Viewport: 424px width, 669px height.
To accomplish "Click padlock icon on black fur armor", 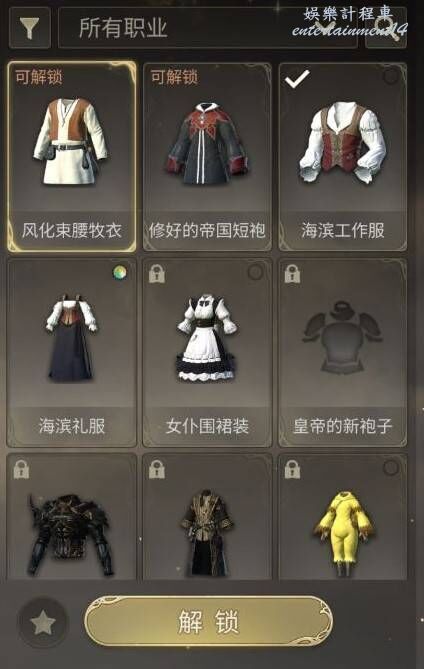I will point(21,469).
